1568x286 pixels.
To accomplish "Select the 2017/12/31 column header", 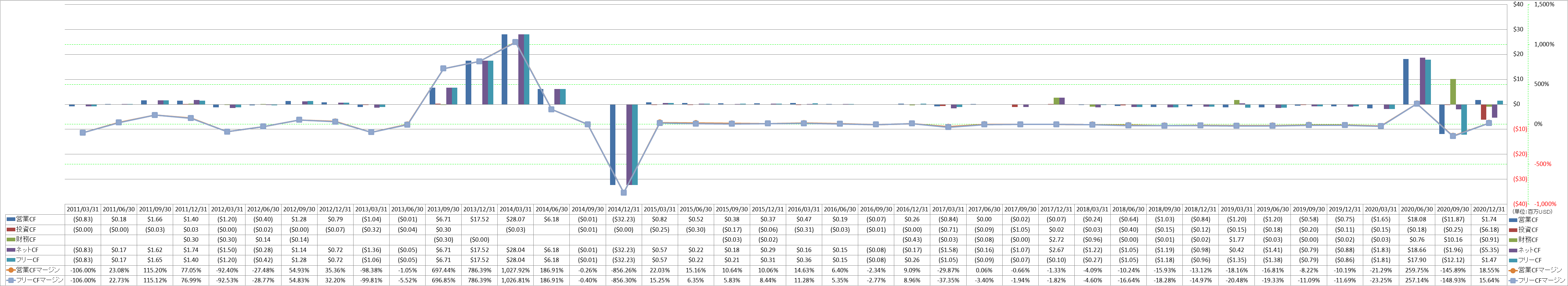I will [1056, 209].
